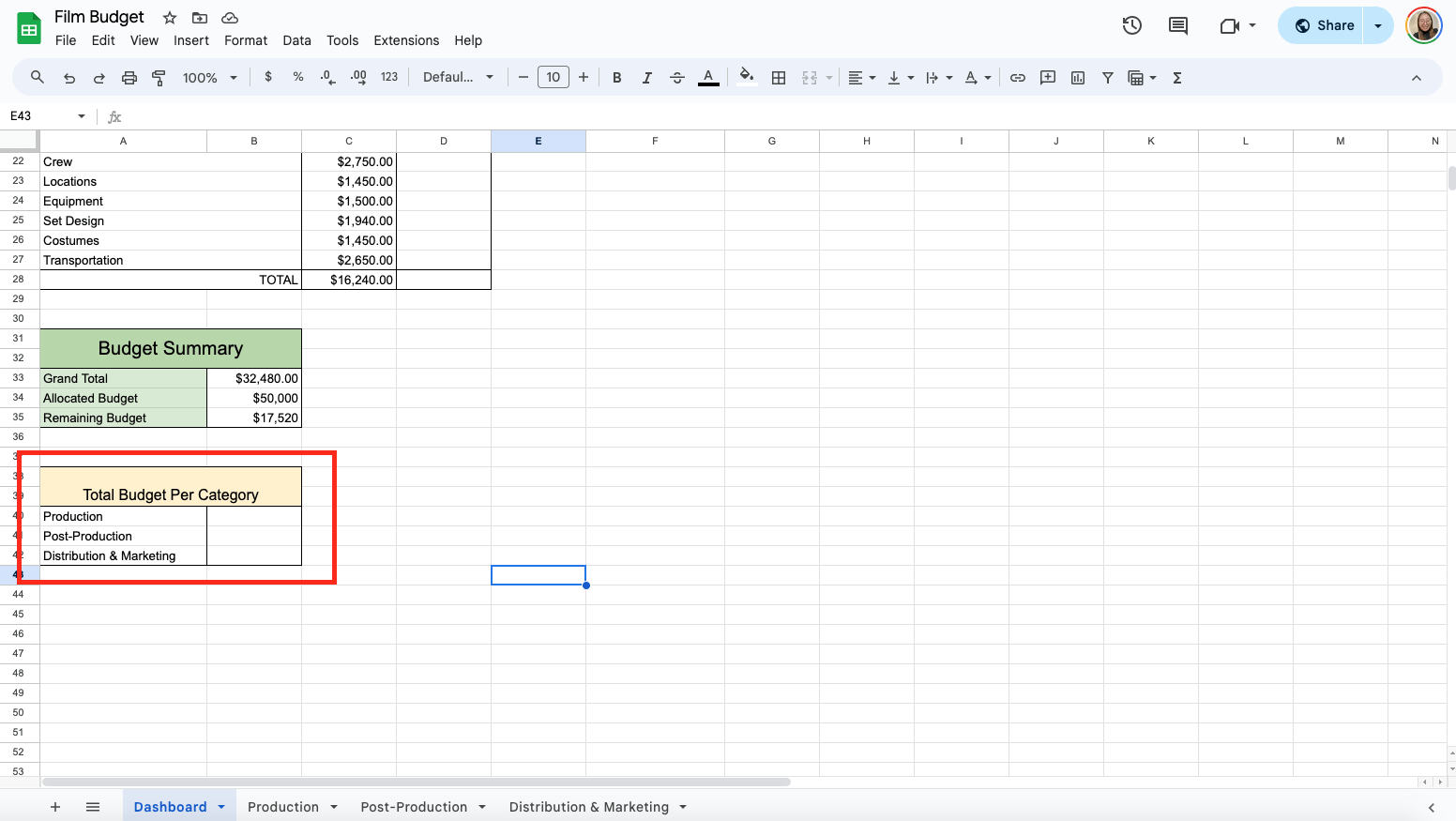Expand the zoom level dropdown
This screenshot has height=821, width=1456.
tap(210, 78)
